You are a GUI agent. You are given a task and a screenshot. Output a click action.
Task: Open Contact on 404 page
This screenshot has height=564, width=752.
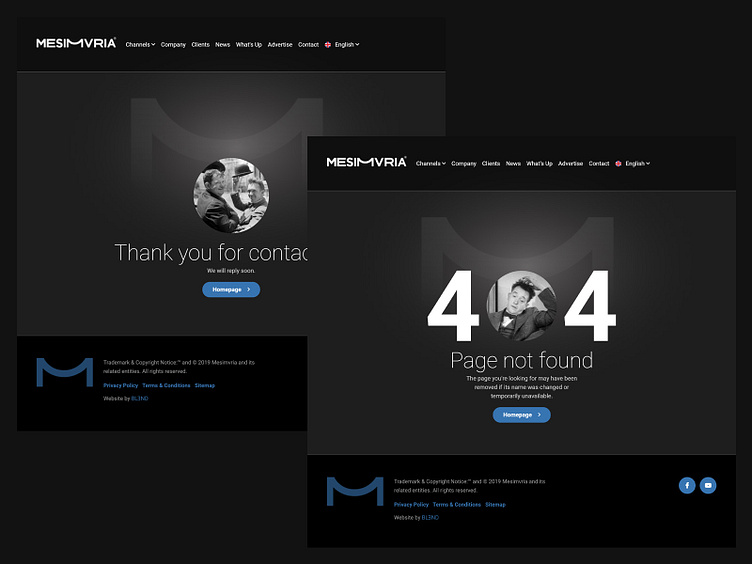click(599, 164)
